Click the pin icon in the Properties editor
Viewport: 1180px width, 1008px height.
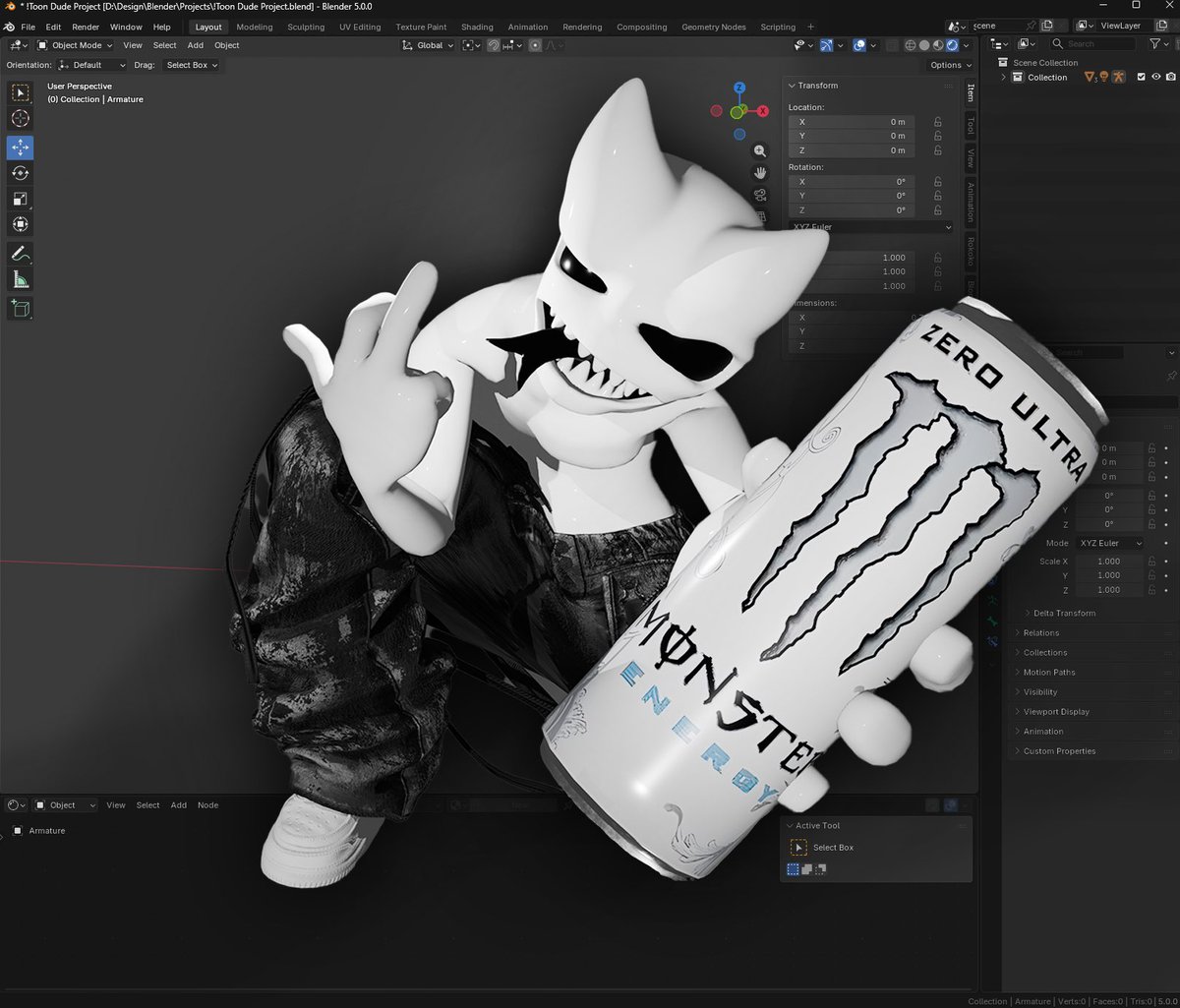1170,376
